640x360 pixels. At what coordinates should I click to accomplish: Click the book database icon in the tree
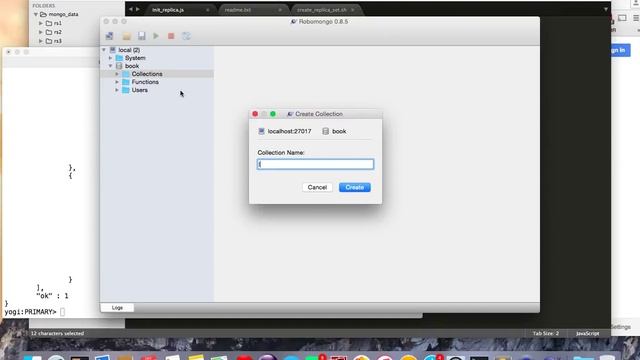pyautogui.click(x=119, y=66)
